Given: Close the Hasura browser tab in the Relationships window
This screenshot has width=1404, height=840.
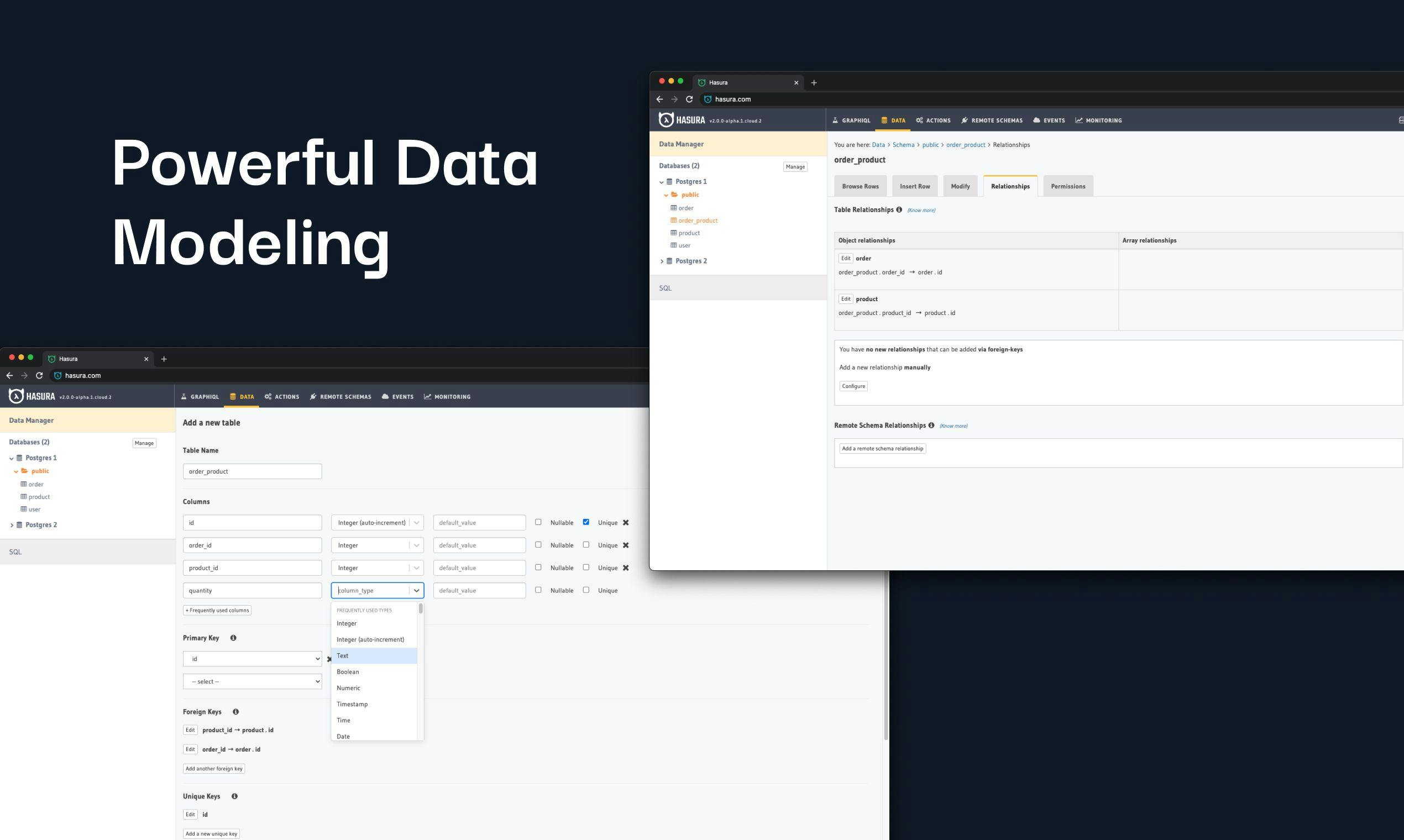Looking at the screenshot, I should pyautogui.click(x=796, y=83).
